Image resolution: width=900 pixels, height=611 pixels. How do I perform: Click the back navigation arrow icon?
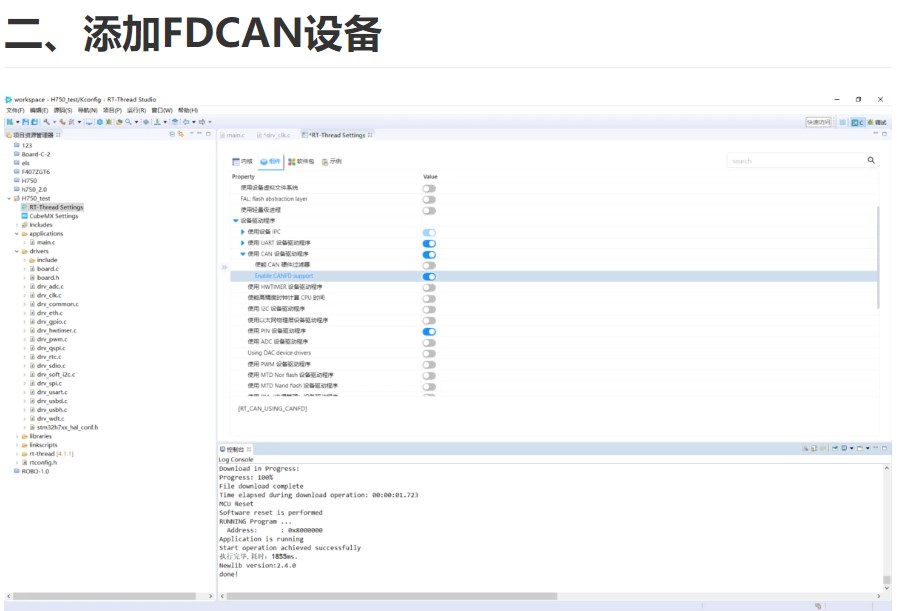pos(186,122)
